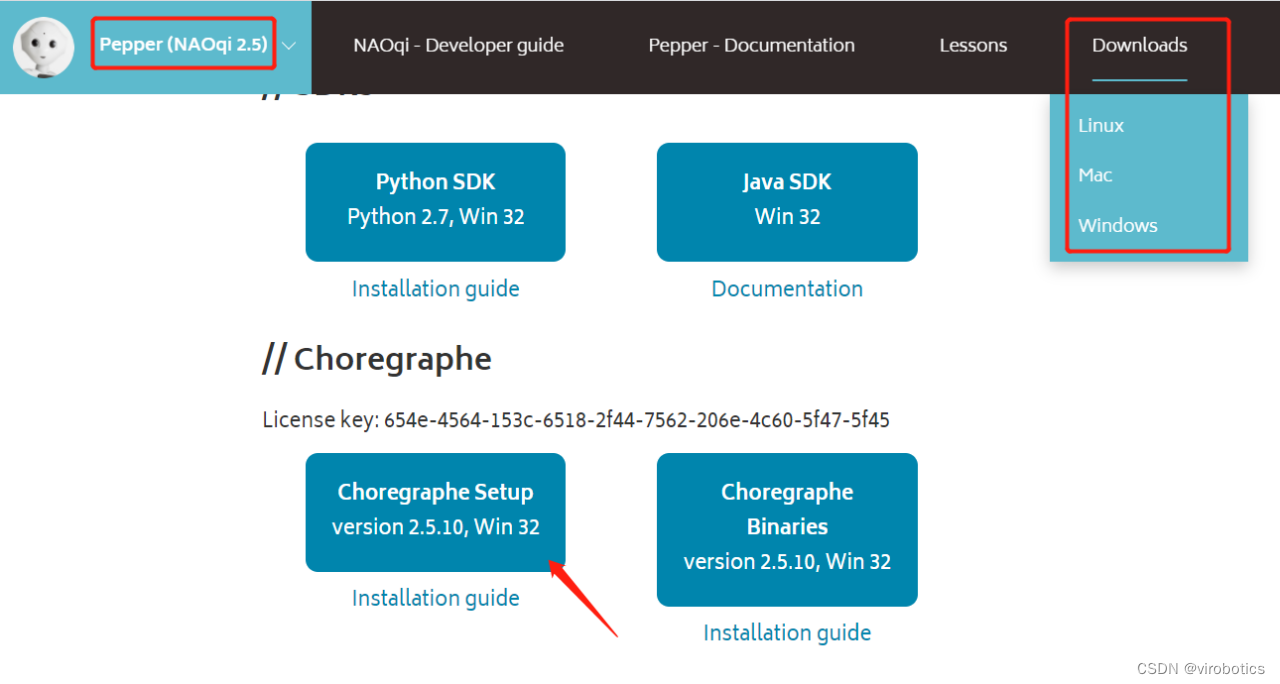The image size is (1280, 684).
Task: Choose Mac in the Downloads dropdown
Action: point(1095,175)
